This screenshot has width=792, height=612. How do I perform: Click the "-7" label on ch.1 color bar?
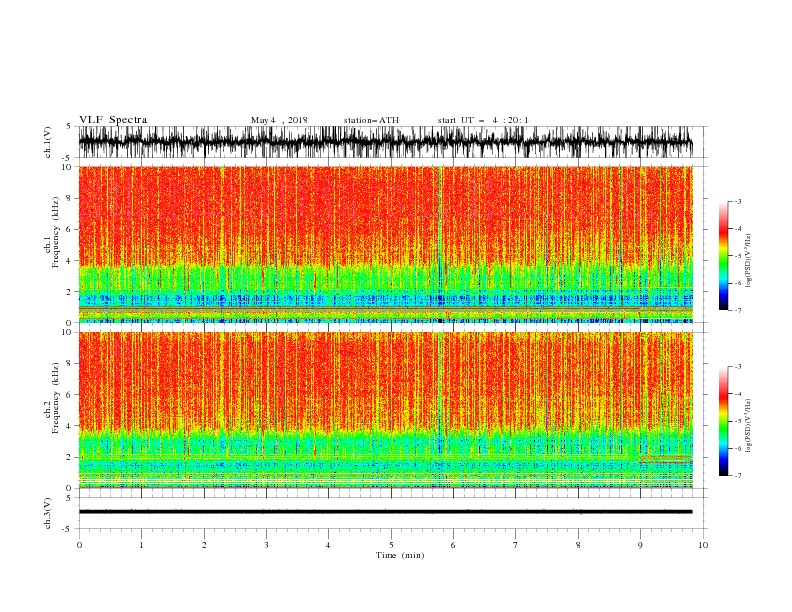tap(738, 310)
